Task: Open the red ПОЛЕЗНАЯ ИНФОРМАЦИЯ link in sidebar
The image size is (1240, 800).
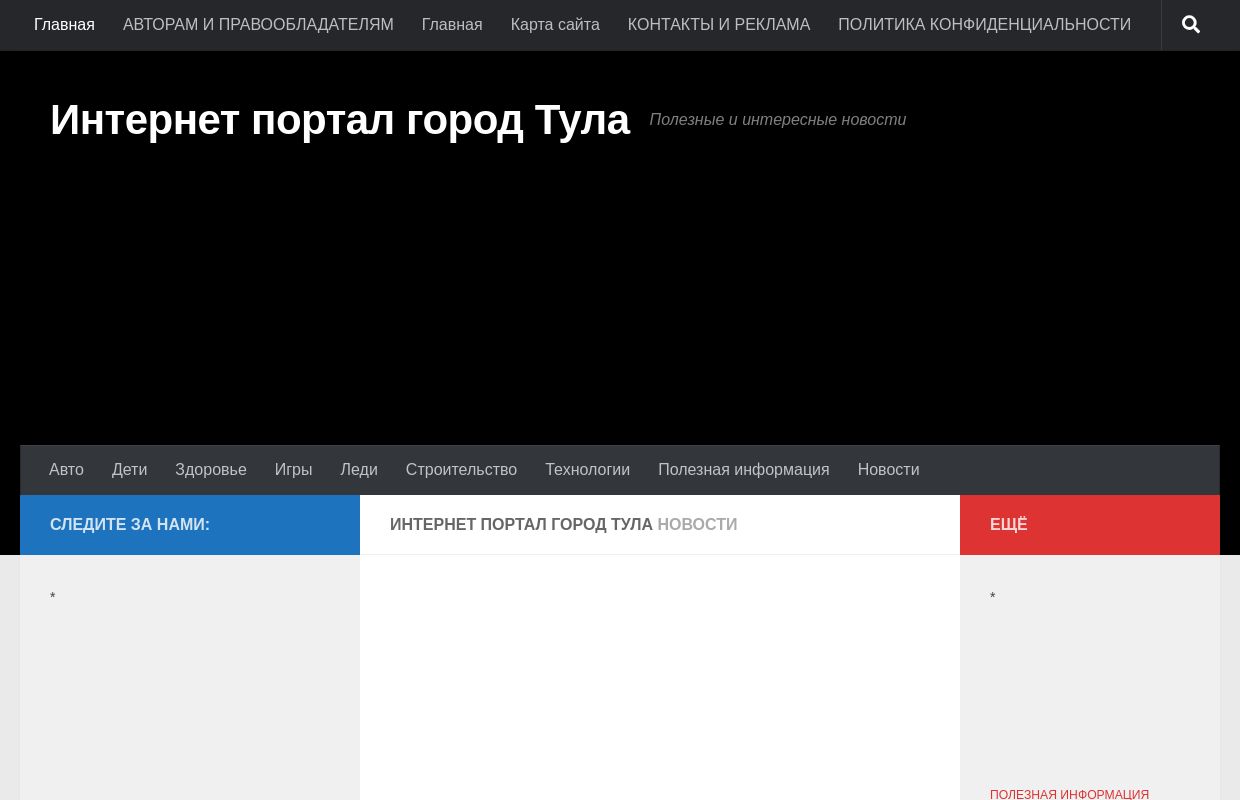Action: (x=1069, y=793)
